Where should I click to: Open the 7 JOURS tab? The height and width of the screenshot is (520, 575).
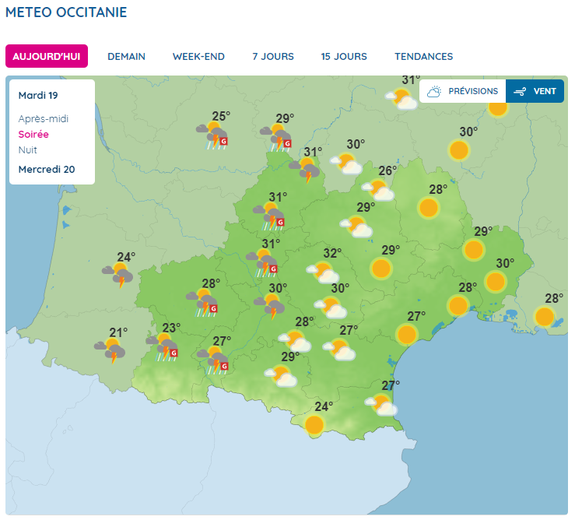pyautogui.click(x=273, y=56)
